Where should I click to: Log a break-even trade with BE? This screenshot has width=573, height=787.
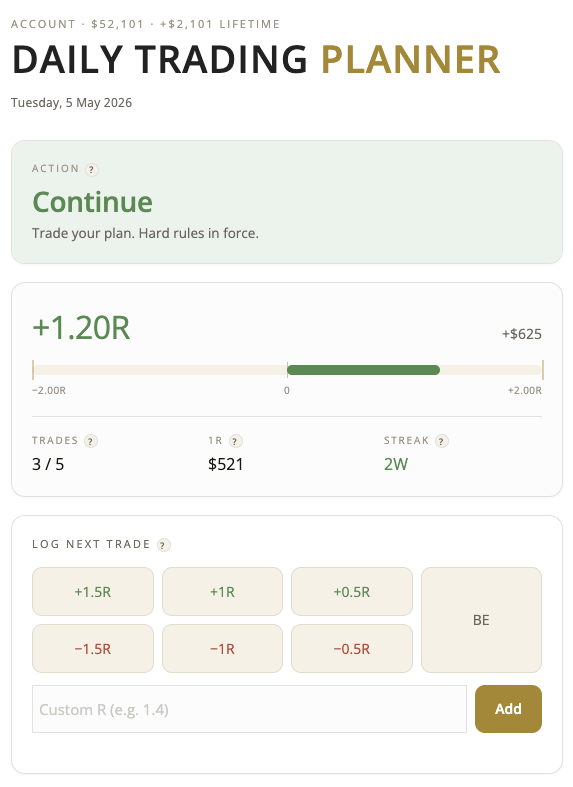coord(481,620)
